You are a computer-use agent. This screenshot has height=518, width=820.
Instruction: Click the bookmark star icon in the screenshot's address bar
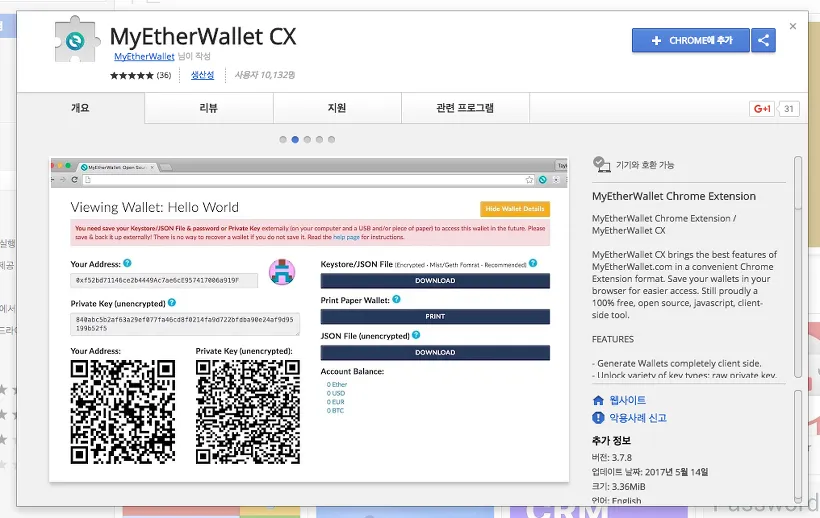[529, 180]
